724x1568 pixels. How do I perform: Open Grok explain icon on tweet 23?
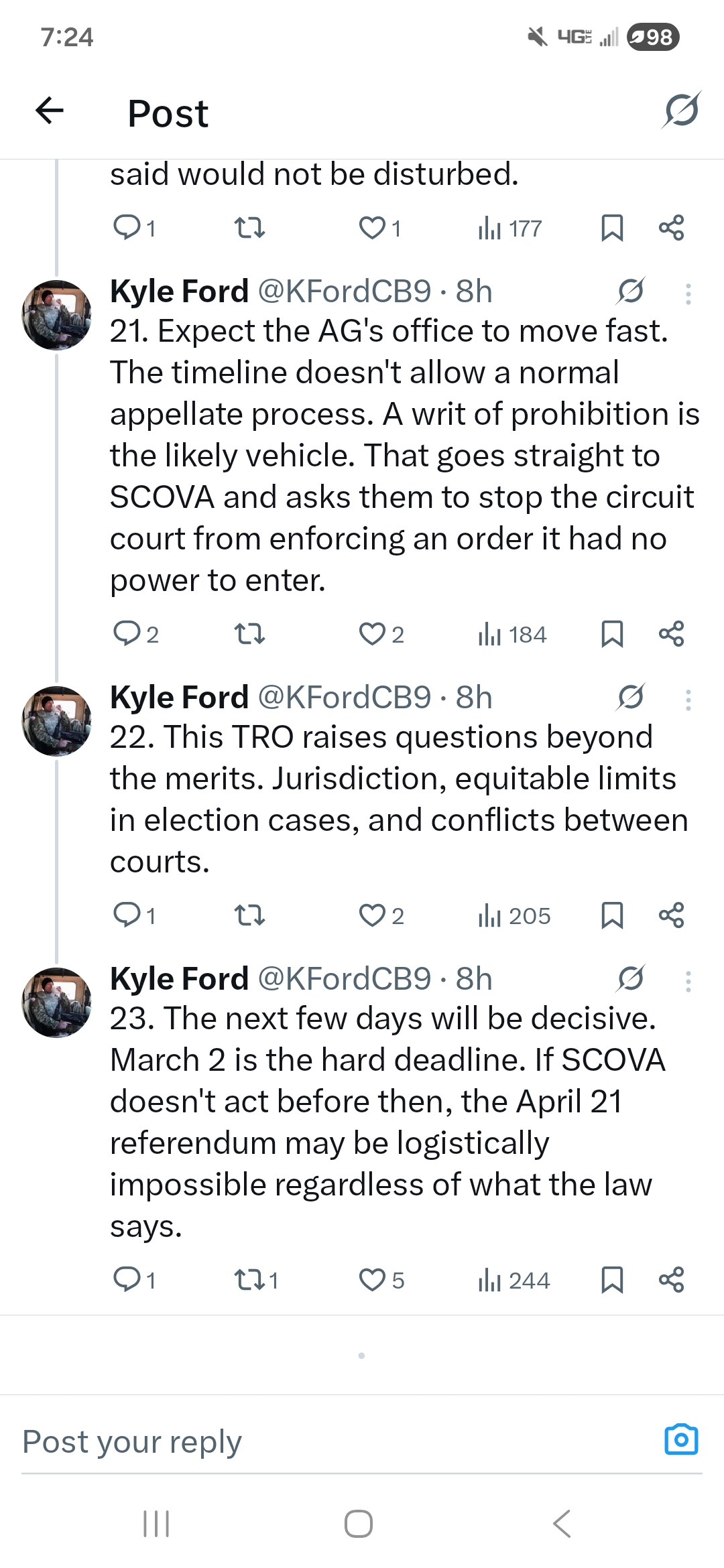point(631,978)
